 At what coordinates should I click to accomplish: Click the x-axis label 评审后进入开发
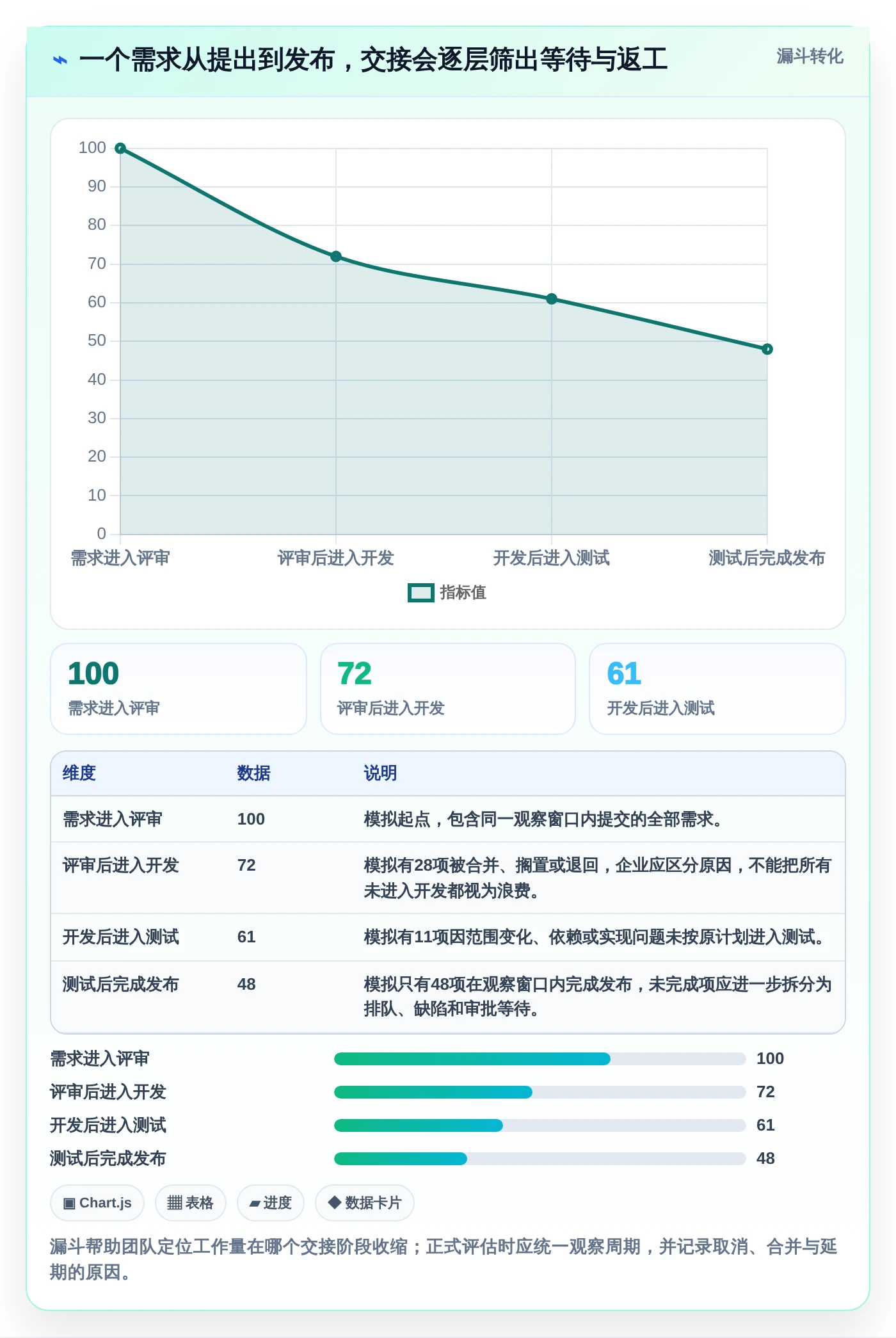336,558
